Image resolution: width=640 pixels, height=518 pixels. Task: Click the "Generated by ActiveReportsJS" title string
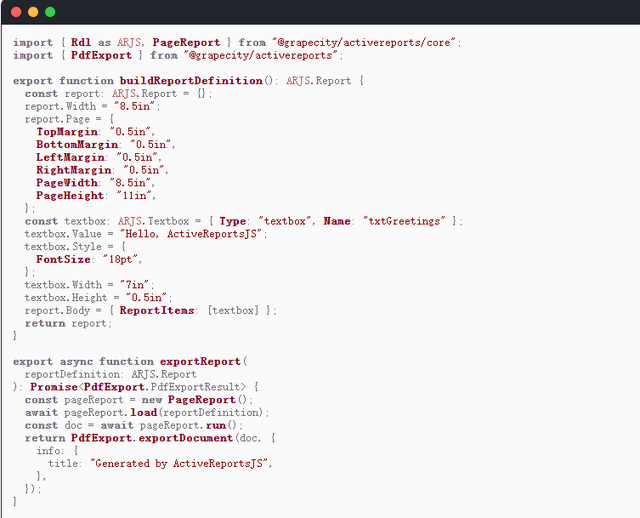click(180, 464)
